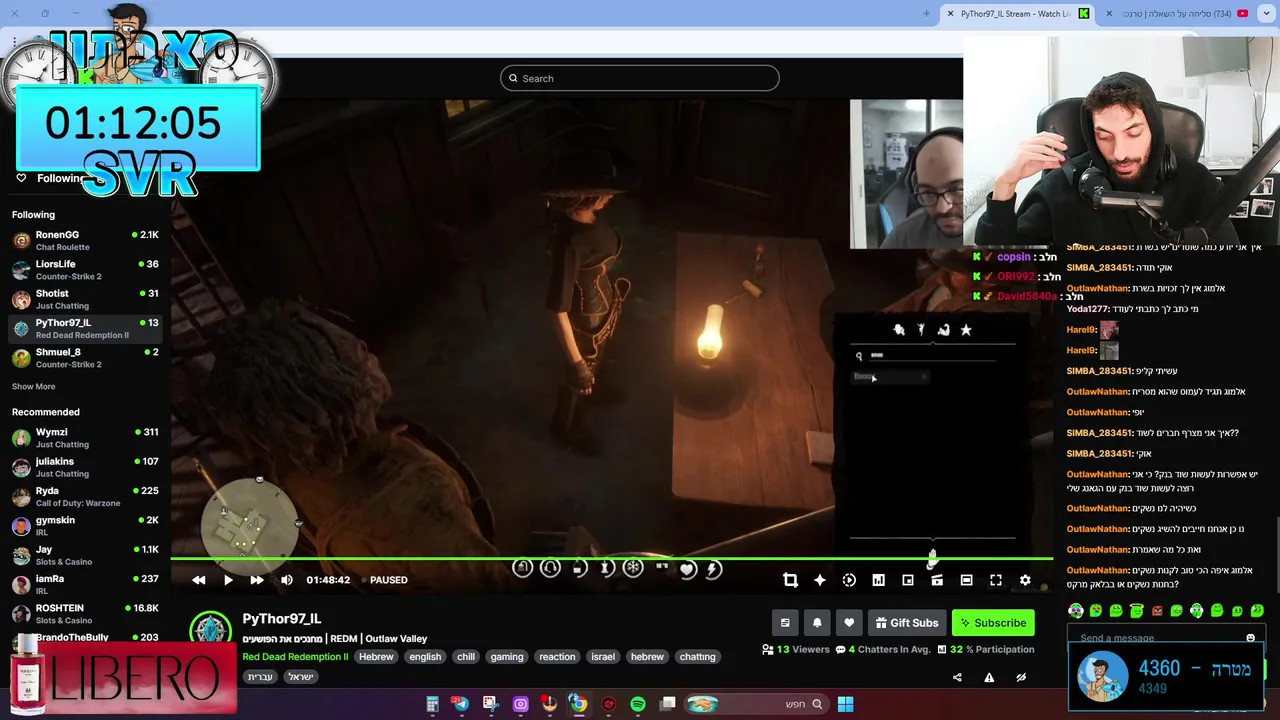Insert the red angry emote
This screenshot has height=720, width=1280.
coord(1156,610)
